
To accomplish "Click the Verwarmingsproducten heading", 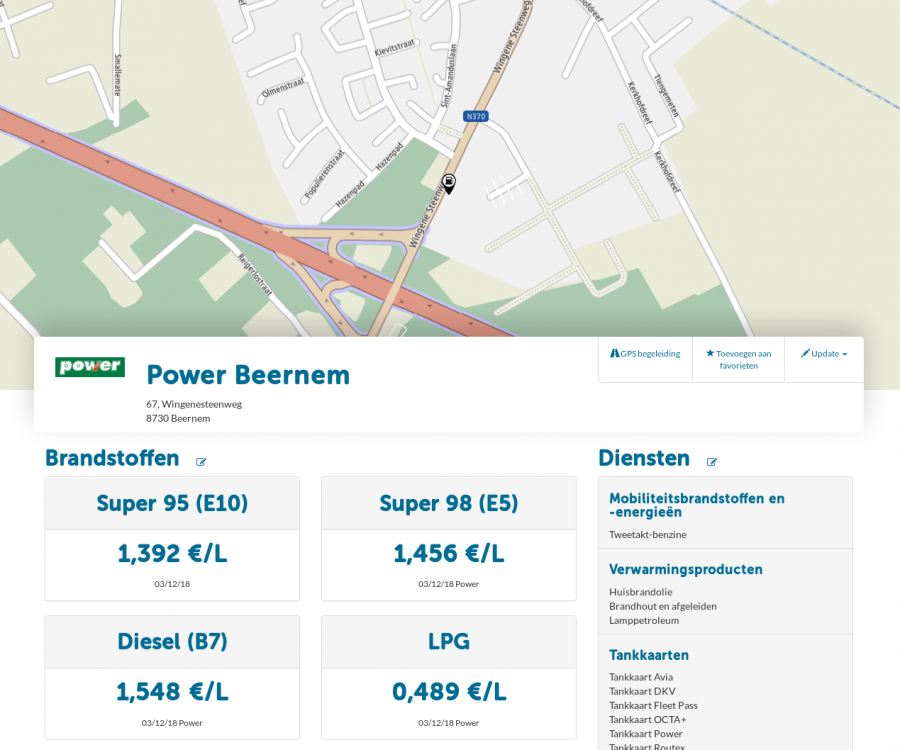I will pos(686,569).
